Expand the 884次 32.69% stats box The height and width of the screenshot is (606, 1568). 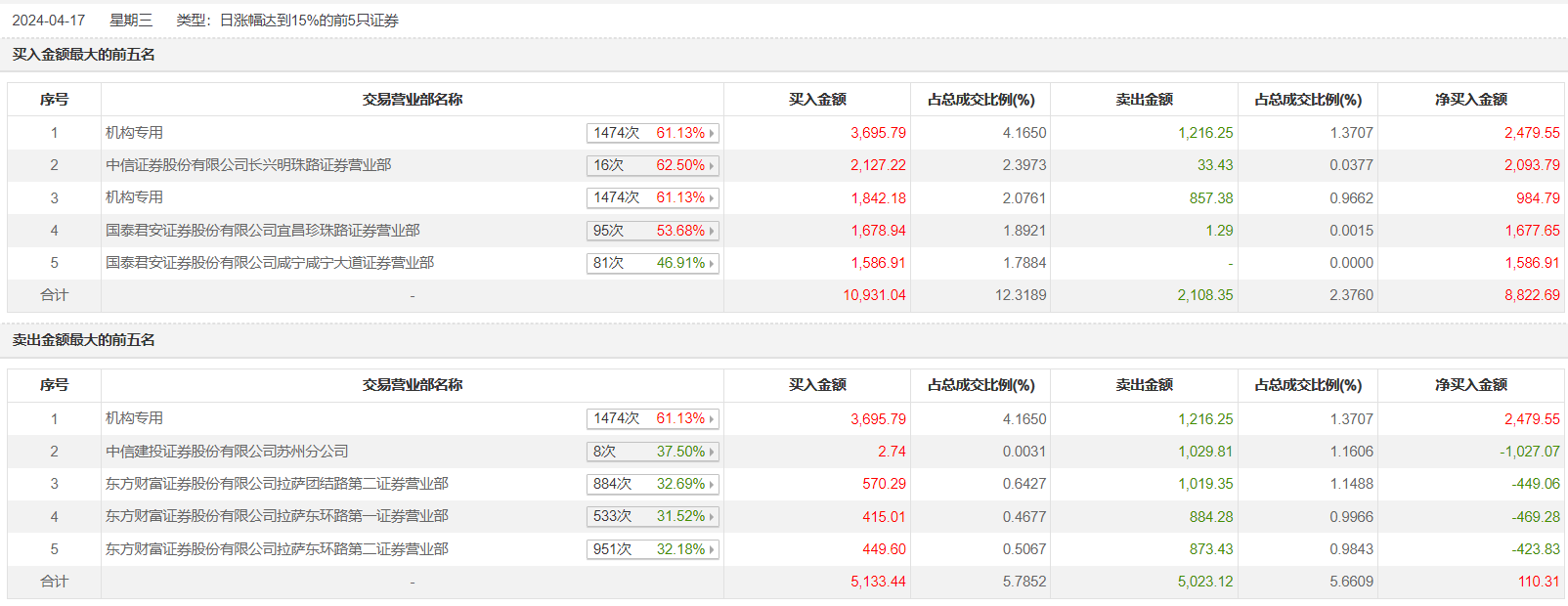click(652, 484)
